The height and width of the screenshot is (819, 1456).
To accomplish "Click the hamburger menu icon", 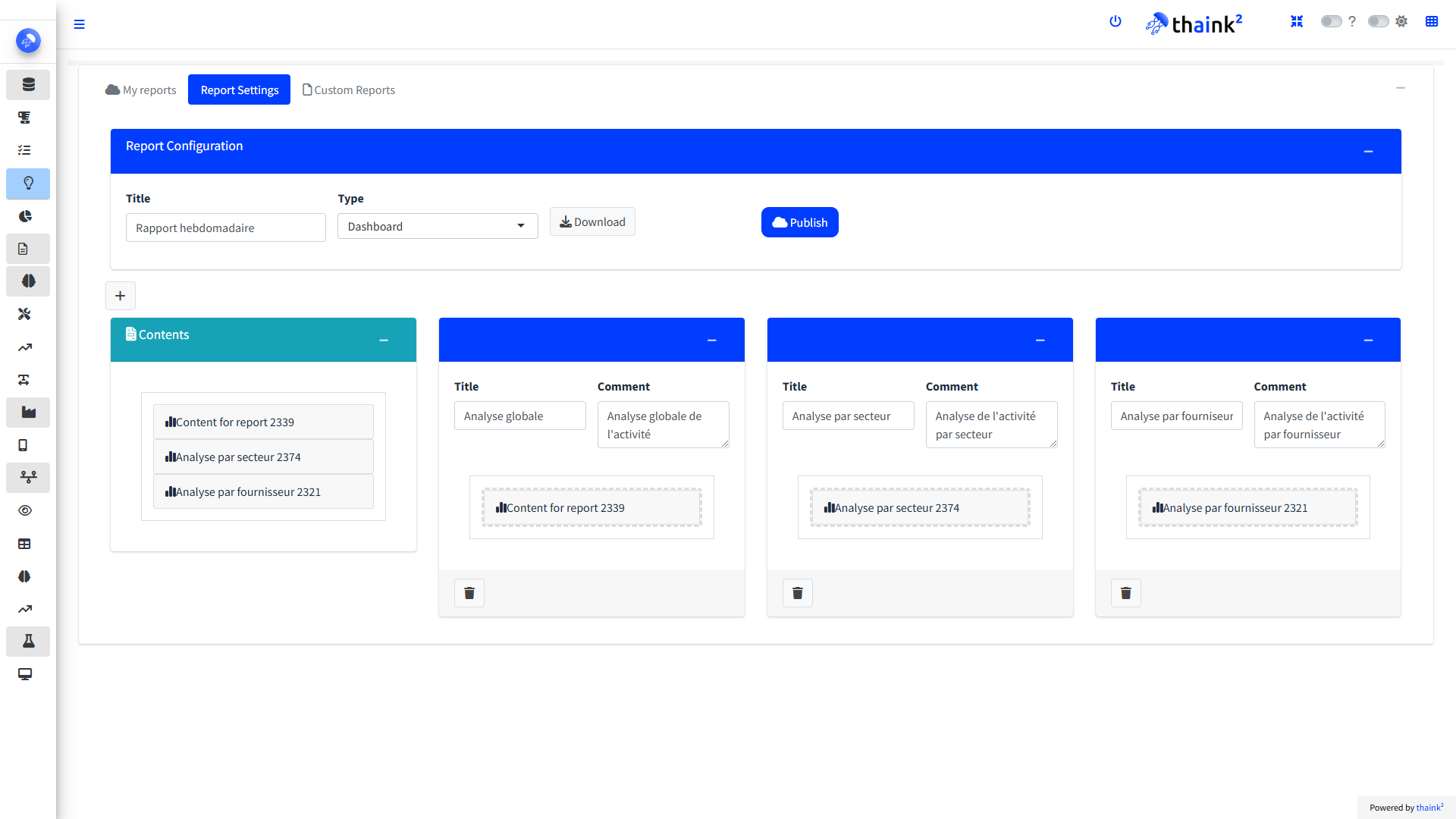I will click(79, 24).
